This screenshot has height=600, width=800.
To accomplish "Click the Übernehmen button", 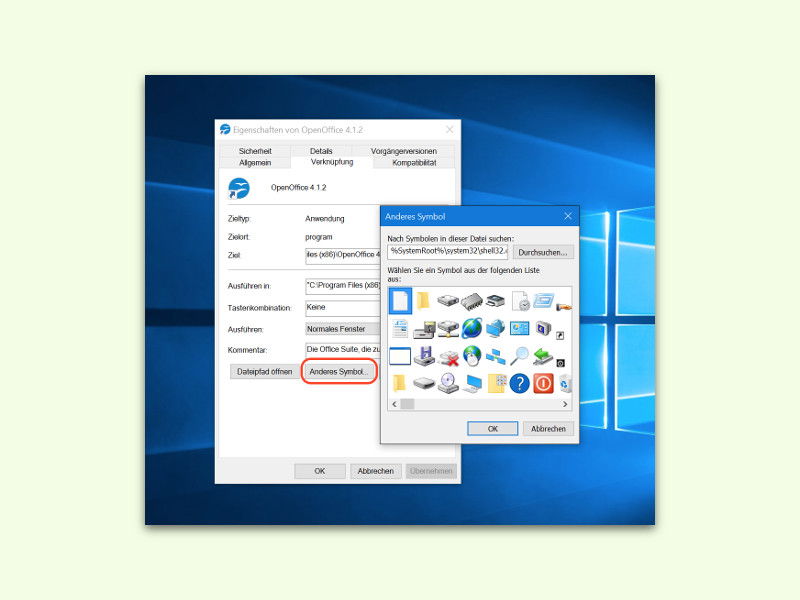I will tap(431, 471).
